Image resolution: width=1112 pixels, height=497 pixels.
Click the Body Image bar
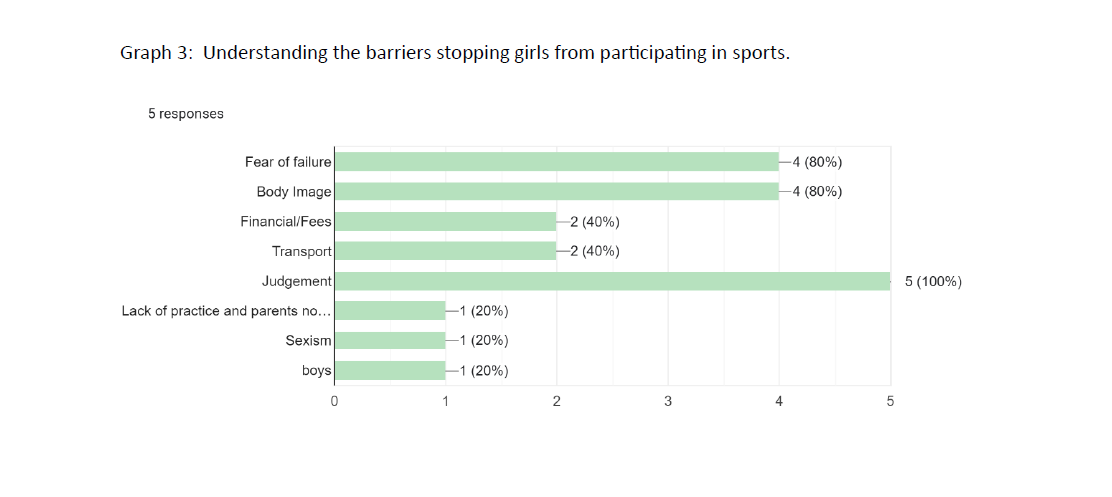(x=556, y=191)
